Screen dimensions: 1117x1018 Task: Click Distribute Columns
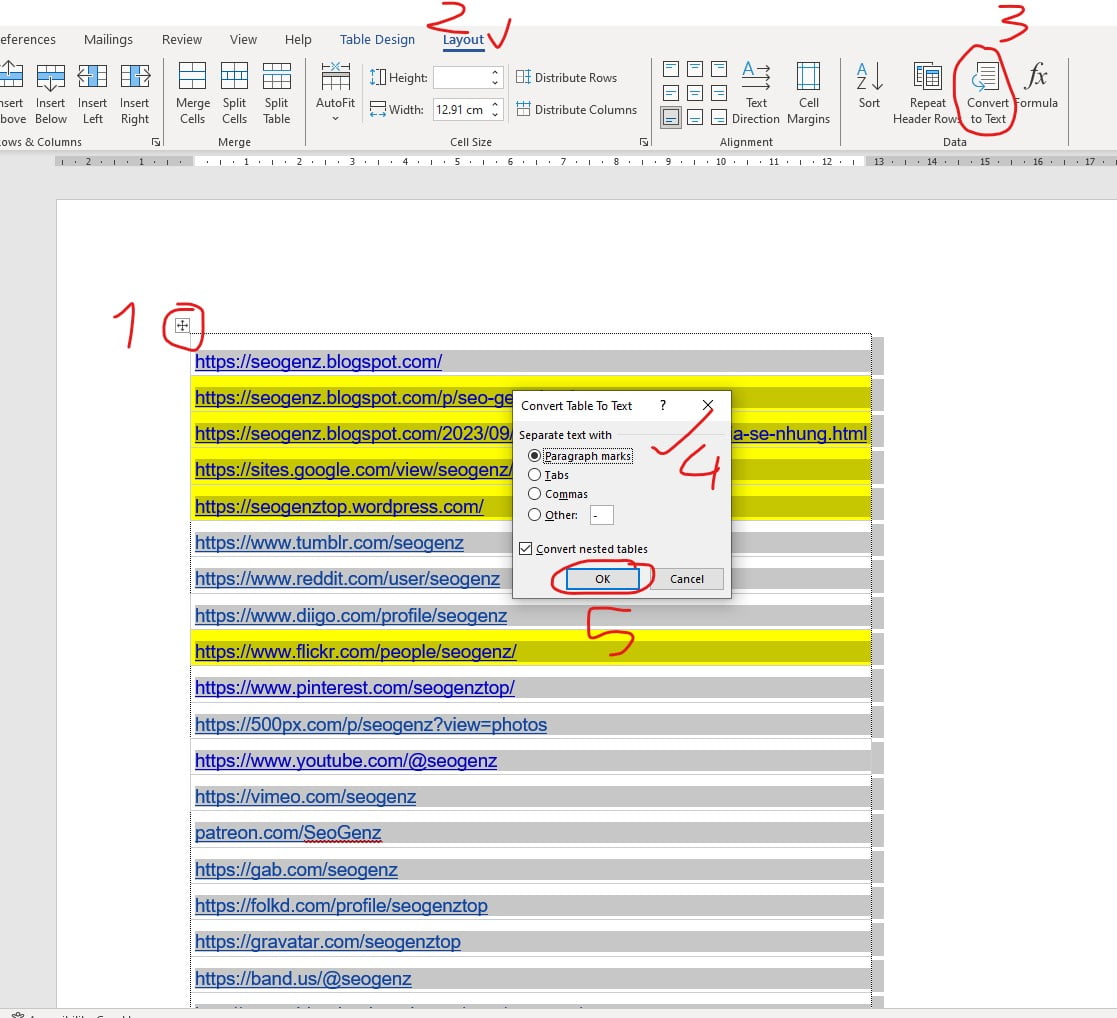pos(576,109)
